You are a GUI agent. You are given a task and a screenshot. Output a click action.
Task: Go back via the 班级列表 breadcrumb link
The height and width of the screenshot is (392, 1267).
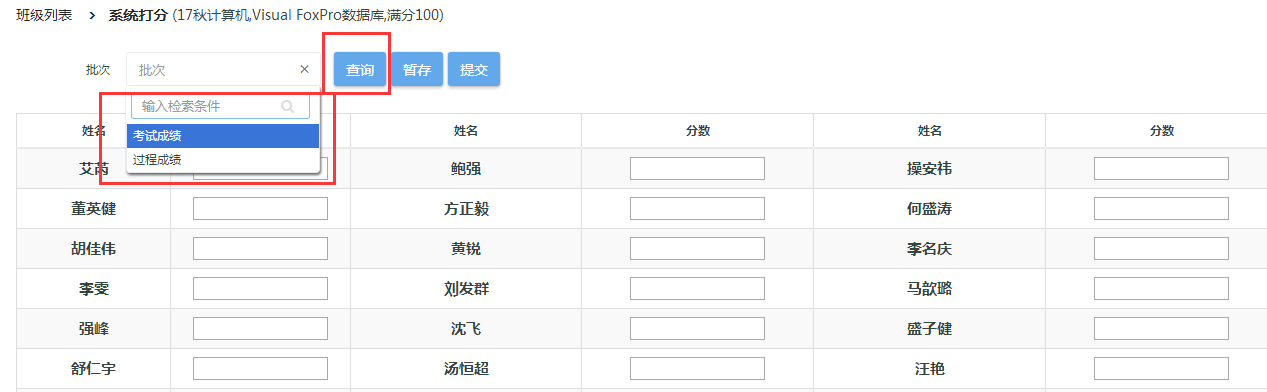pos(44,15)
